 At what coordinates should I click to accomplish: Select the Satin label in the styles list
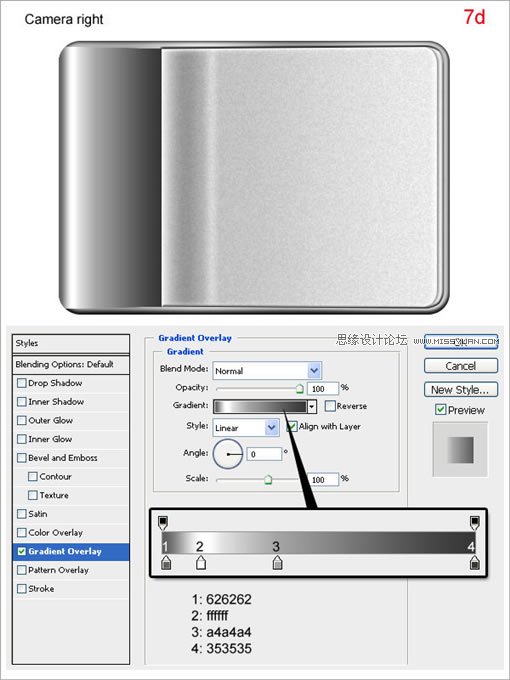coord(38,514)
